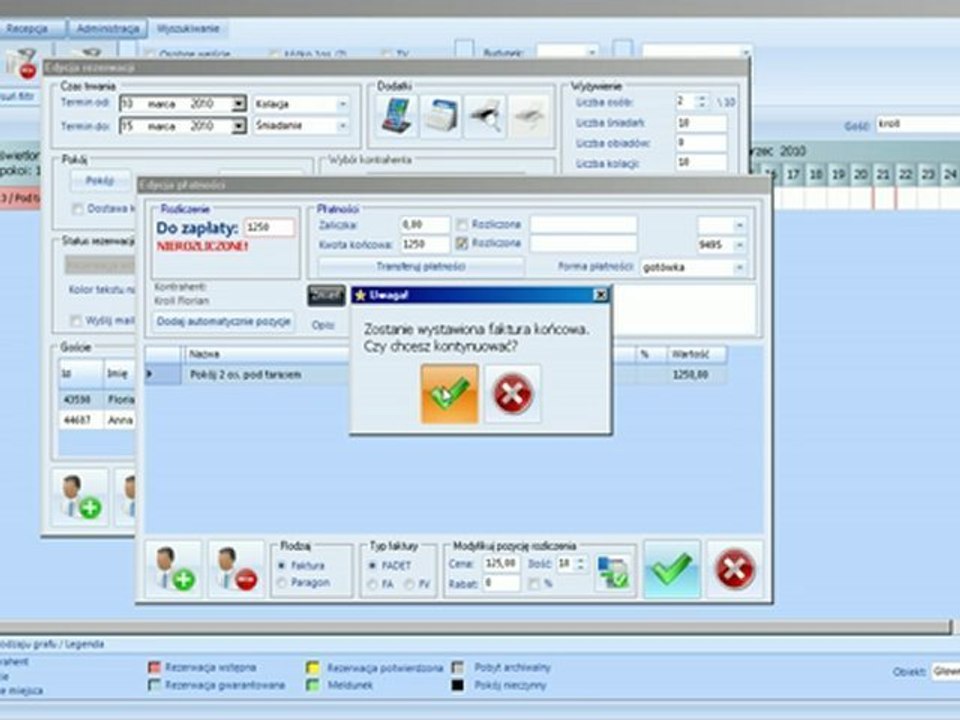The height and width of the screenshot is (720, 960).
Task: Select the Paragon radio option
Action: coord(282,582)
